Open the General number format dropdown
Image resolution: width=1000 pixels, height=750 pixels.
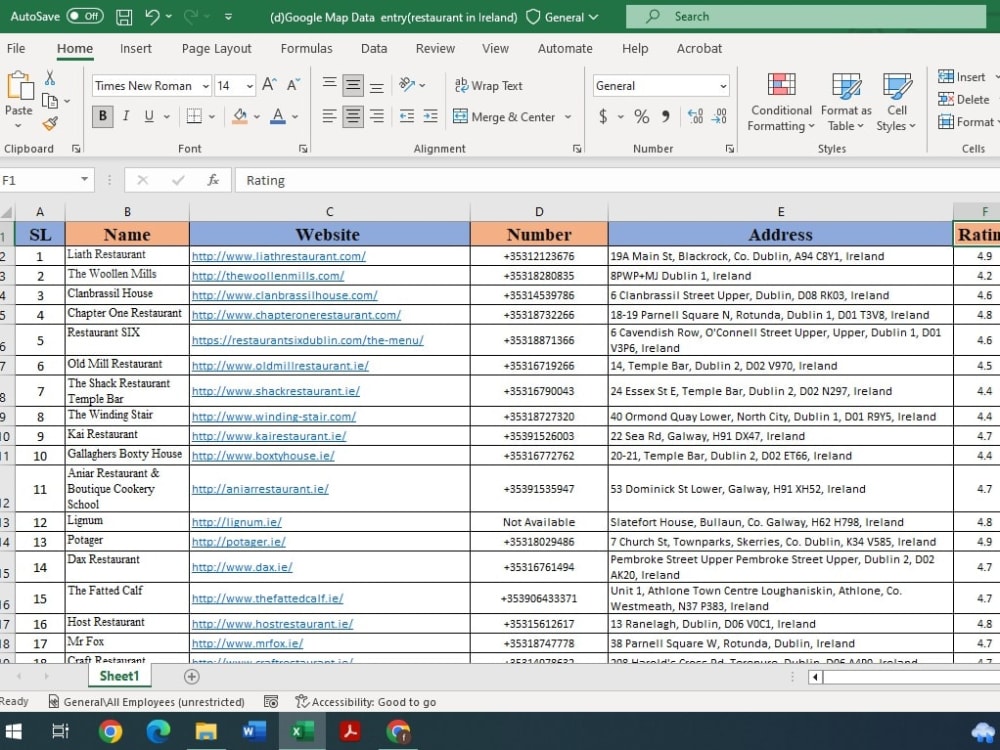coord(723,86)
